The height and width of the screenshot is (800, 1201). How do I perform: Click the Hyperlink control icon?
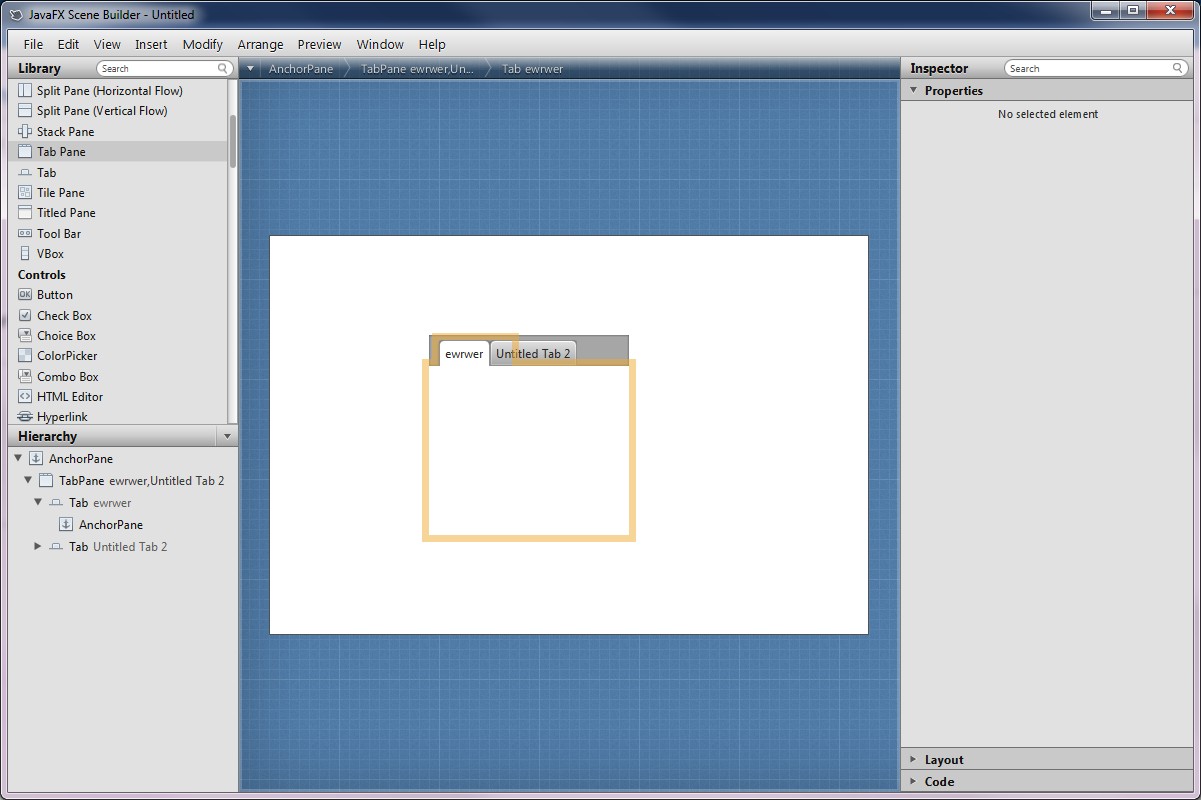point(25,417)
